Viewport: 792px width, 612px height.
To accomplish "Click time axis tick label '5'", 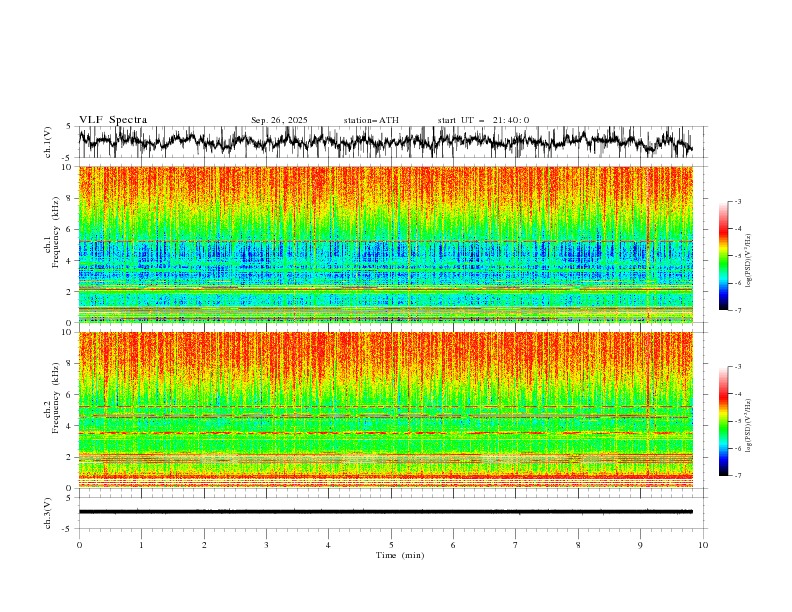I will [x=391, y=545].
